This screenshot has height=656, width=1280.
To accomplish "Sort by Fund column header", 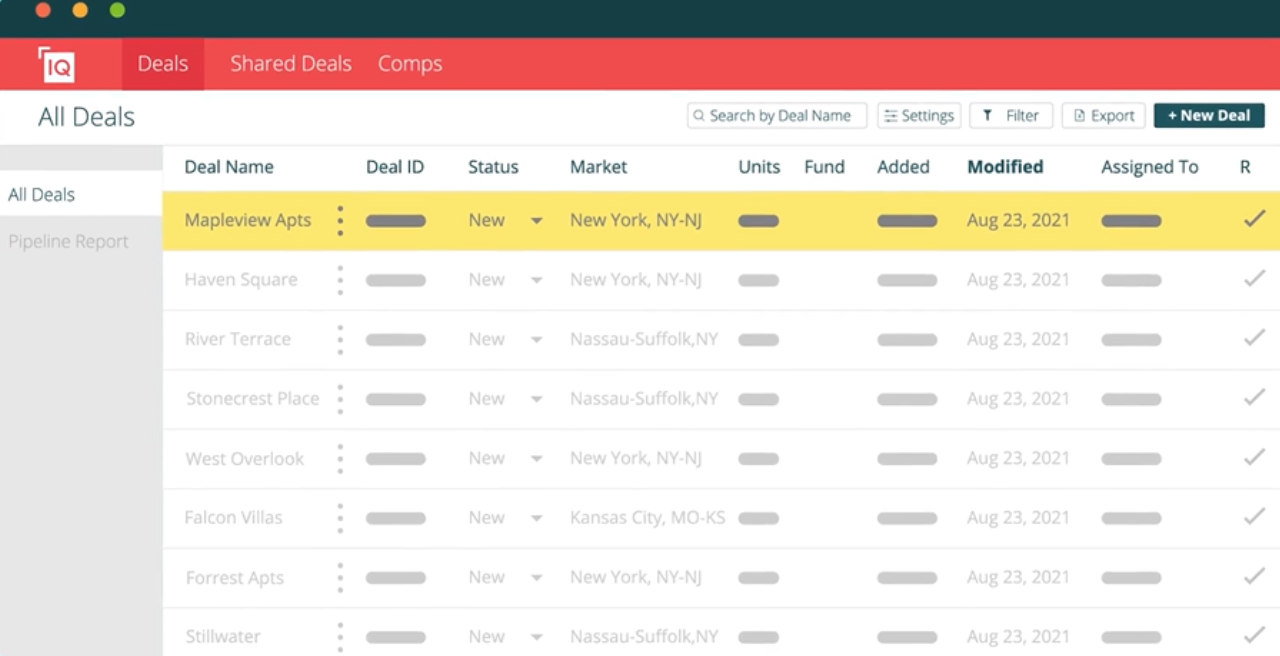I will (x=825, y=167).
